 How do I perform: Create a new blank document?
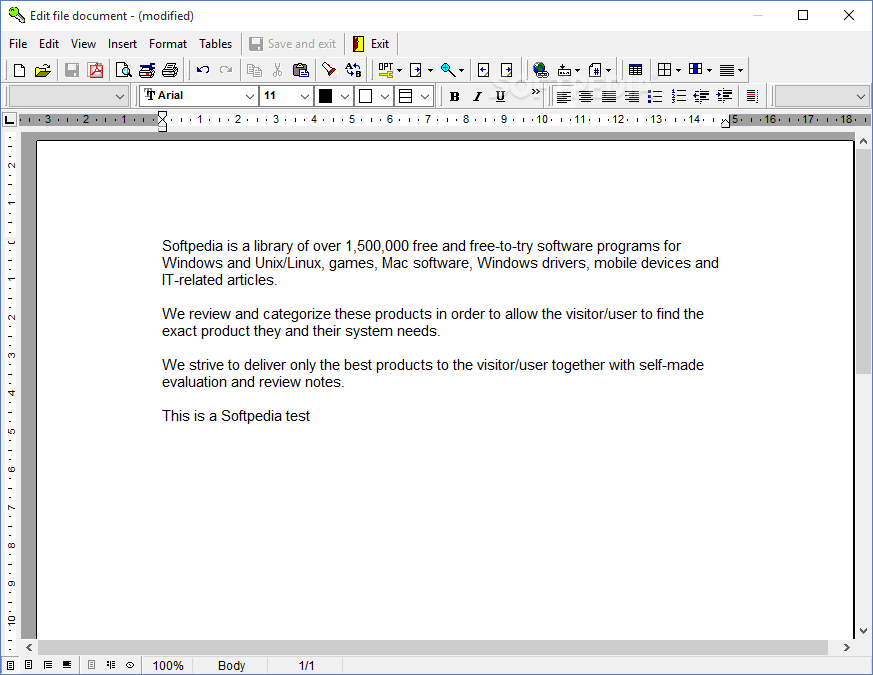(19, 70)
